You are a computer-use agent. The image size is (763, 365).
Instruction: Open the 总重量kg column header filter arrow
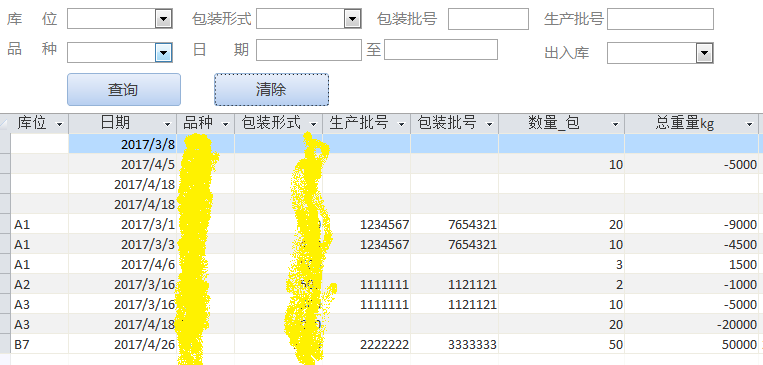click(749, 125)
